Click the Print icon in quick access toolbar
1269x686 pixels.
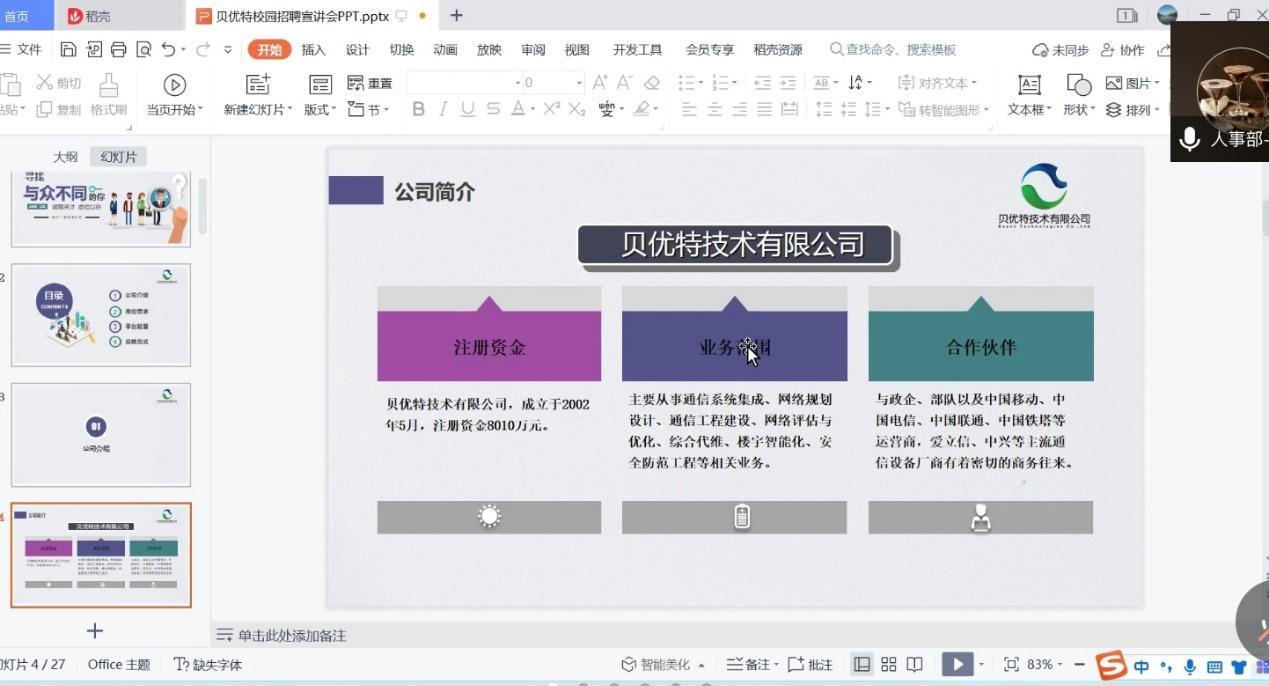pos(119,49)
